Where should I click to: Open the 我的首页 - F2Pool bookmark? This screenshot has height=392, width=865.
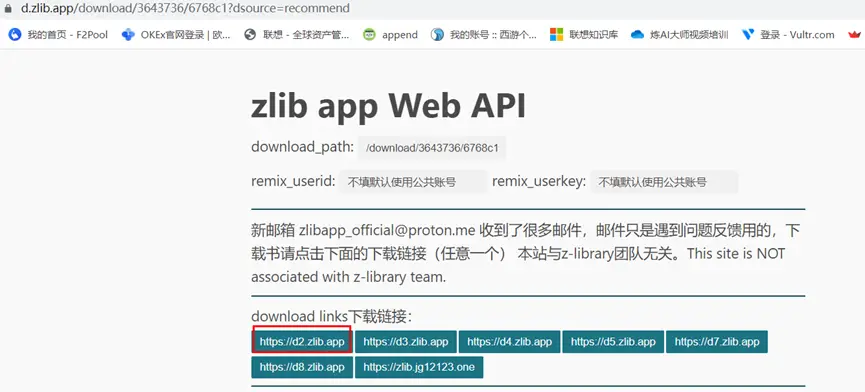pyautogui.click(x=58, y=35)
